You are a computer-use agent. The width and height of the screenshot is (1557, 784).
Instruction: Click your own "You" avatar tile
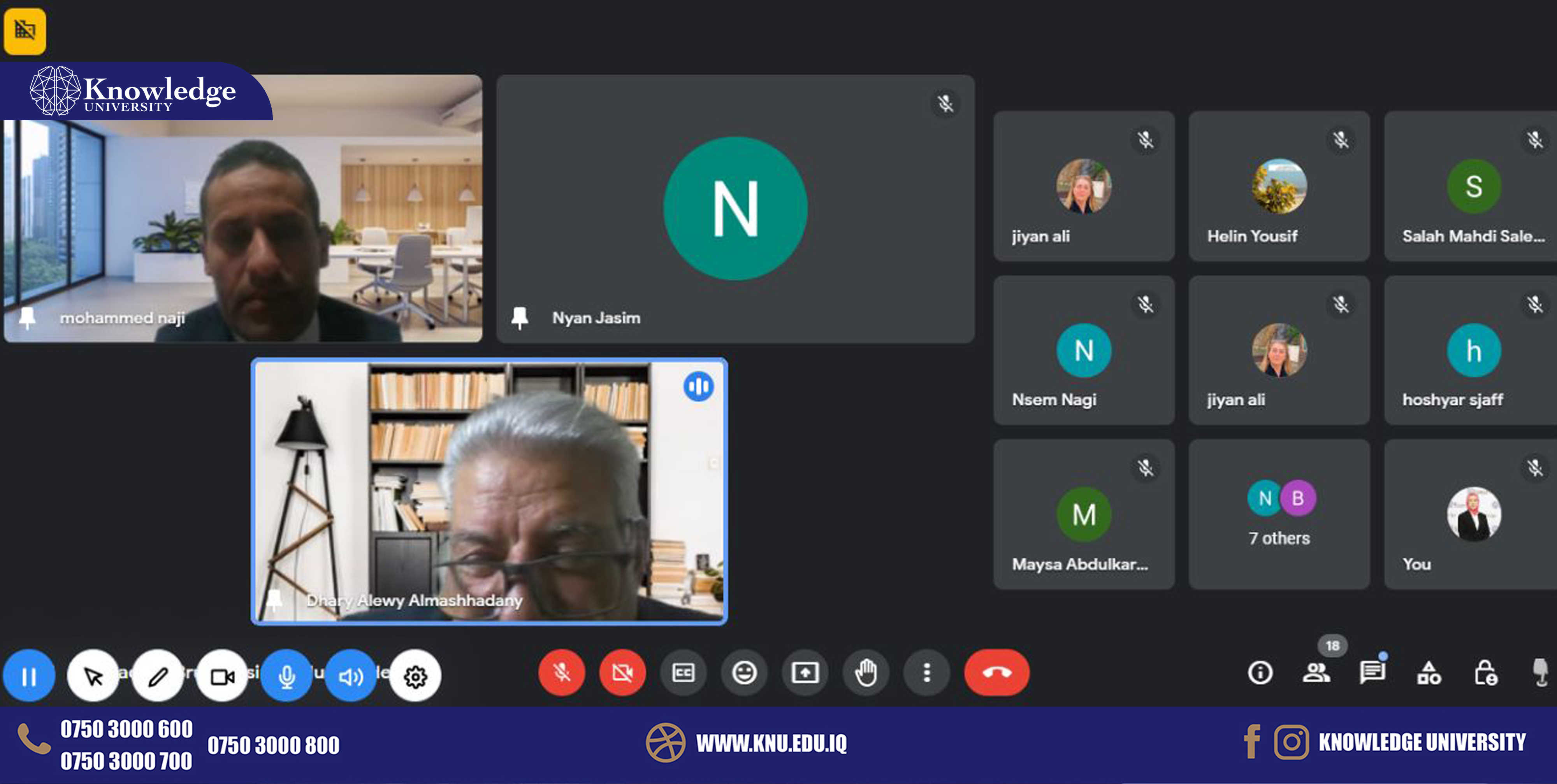pyautogui.click(x=1474, y=514)
